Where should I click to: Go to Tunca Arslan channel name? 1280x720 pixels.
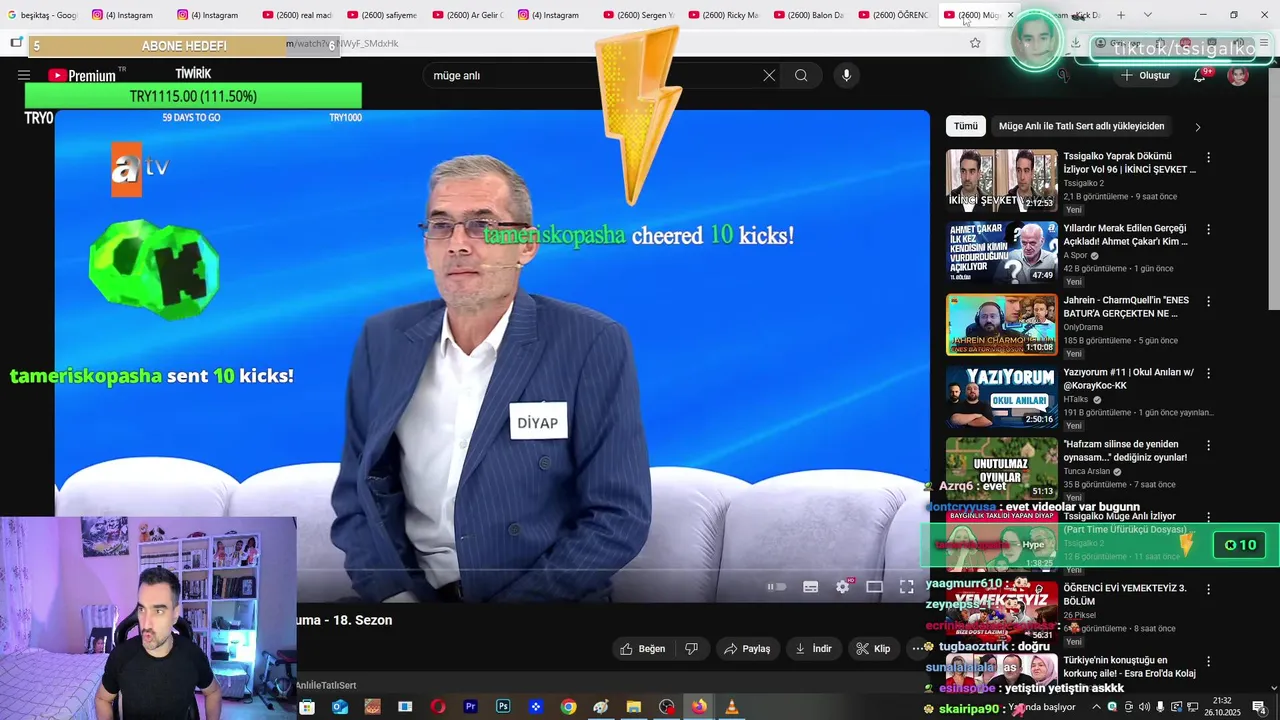[1086, 471]
